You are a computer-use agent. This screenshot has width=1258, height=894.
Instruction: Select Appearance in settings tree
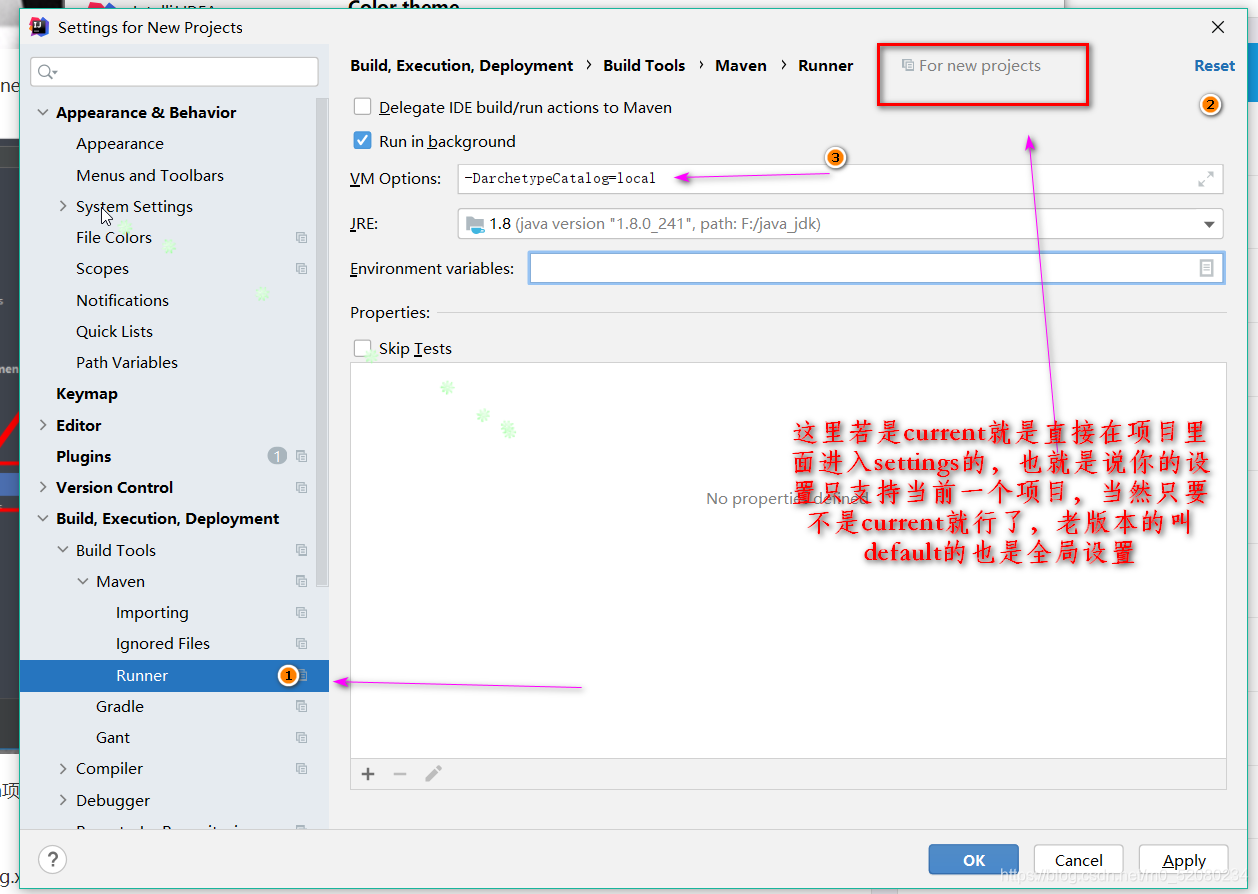click(120, 144)
